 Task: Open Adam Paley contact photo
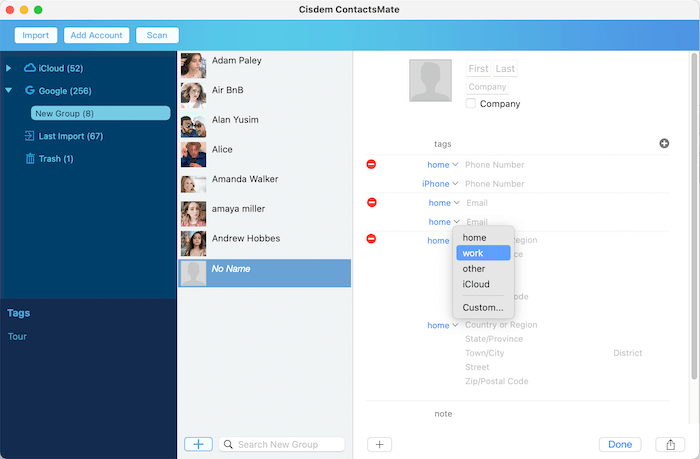tap(193, 65)
